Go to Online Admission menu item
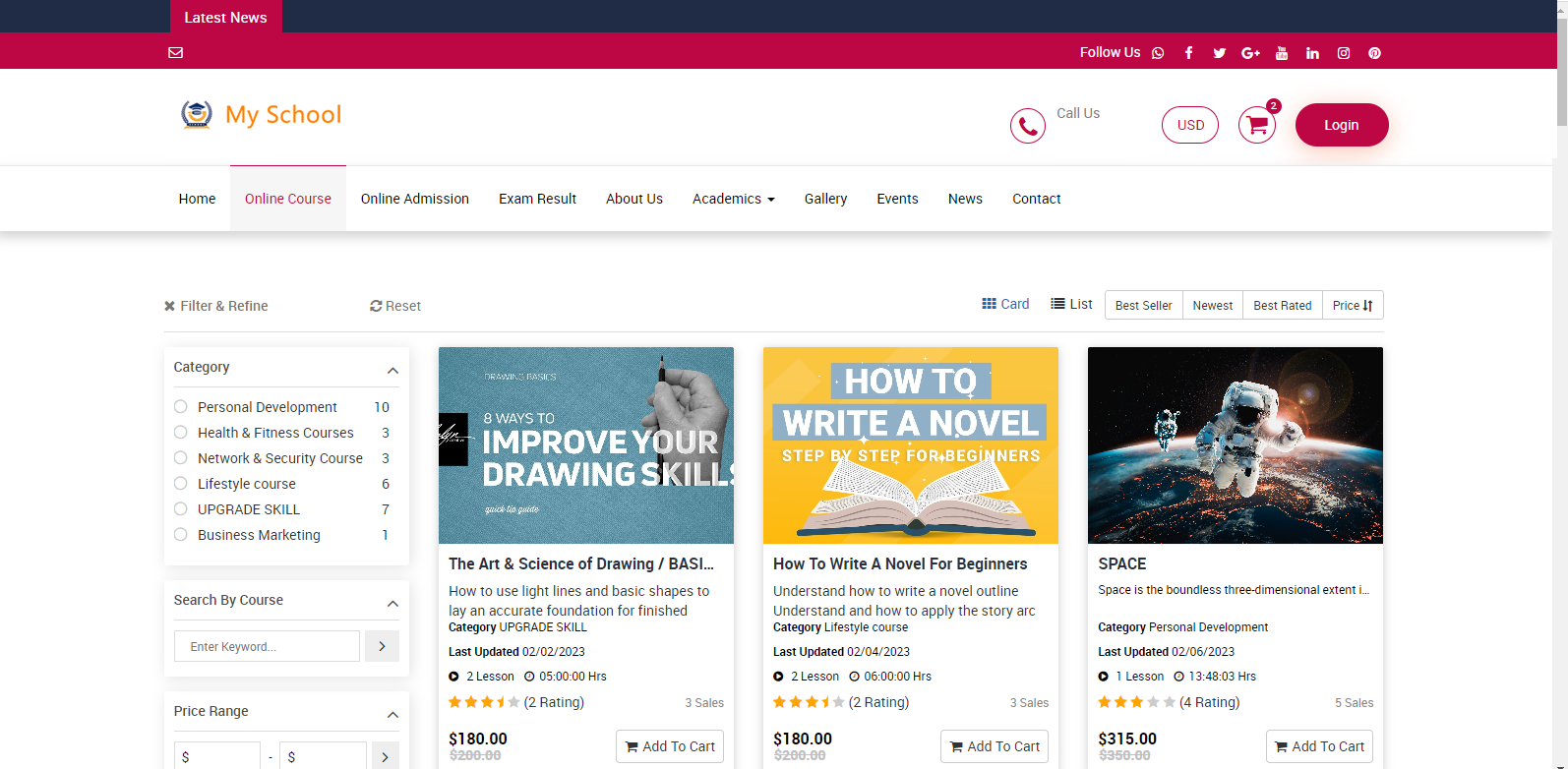The width and height of the screenshot is (1568, 769). (414, 199)
